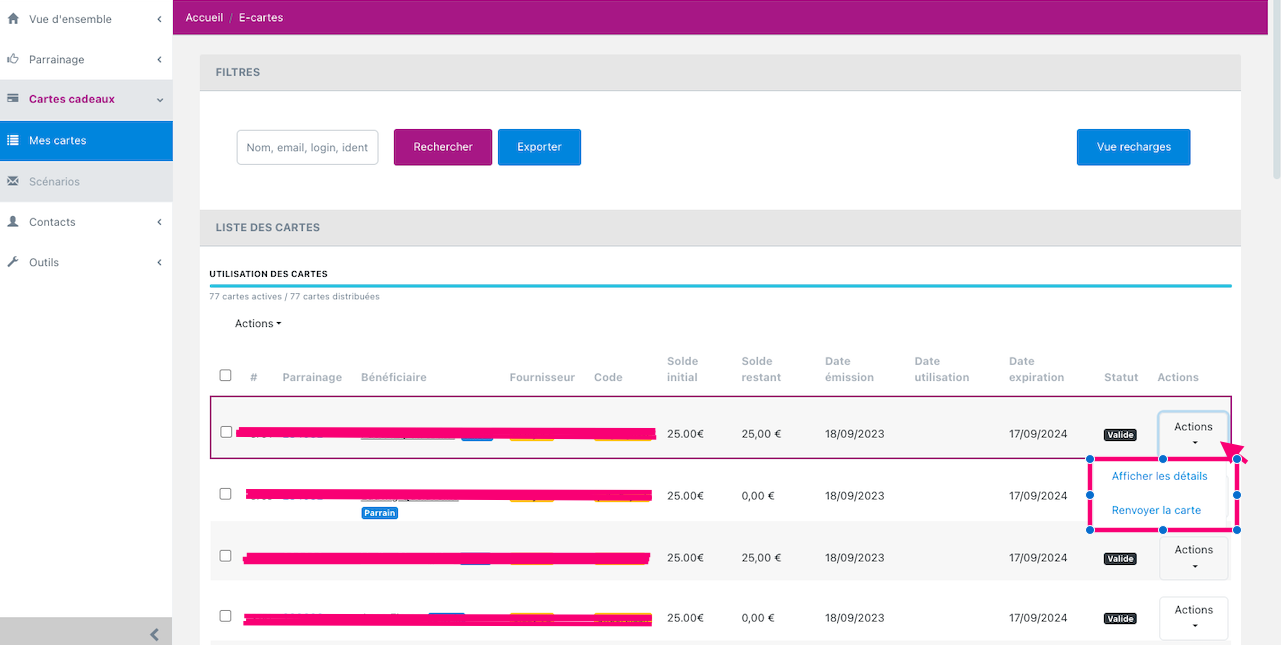Click the list icon next to Mes cartes
This screenshot has height=645, width=1281.
click(x=13, y=141)
